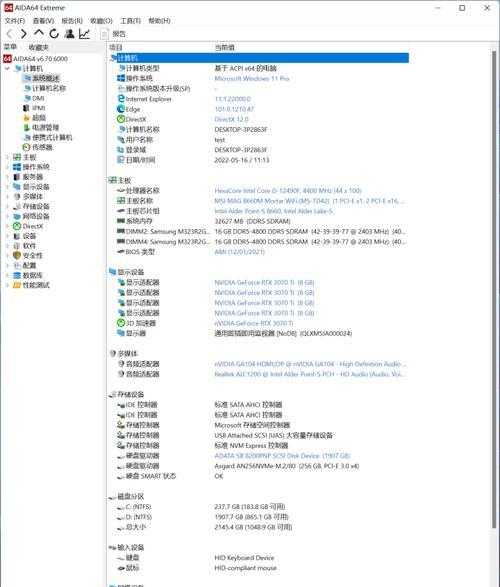Open the HexaCore Intel Core i5-12490F link
This screenshot has height=587, width=500.
coord(288,191)
